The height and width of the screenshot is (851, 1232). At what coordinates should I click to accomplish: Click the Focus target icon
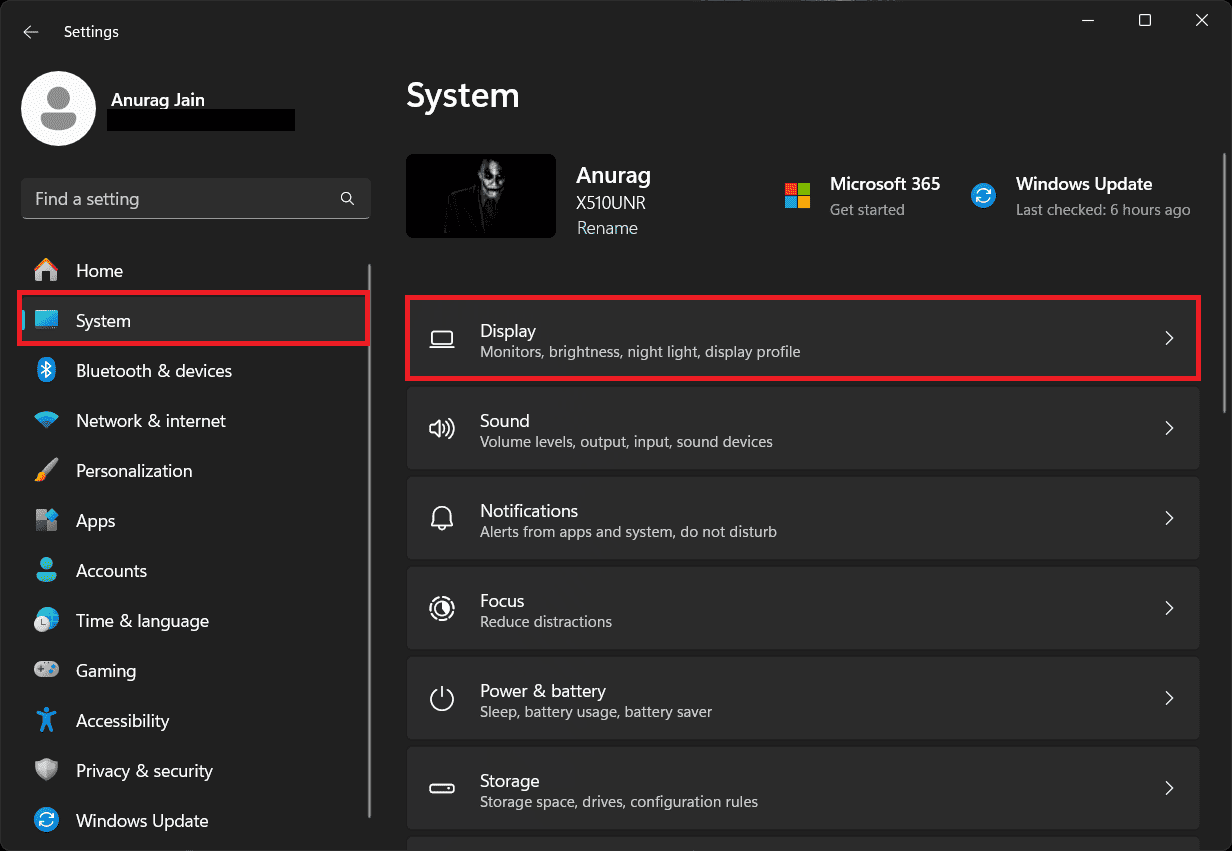pyautogui.click(x=442, y=609)
